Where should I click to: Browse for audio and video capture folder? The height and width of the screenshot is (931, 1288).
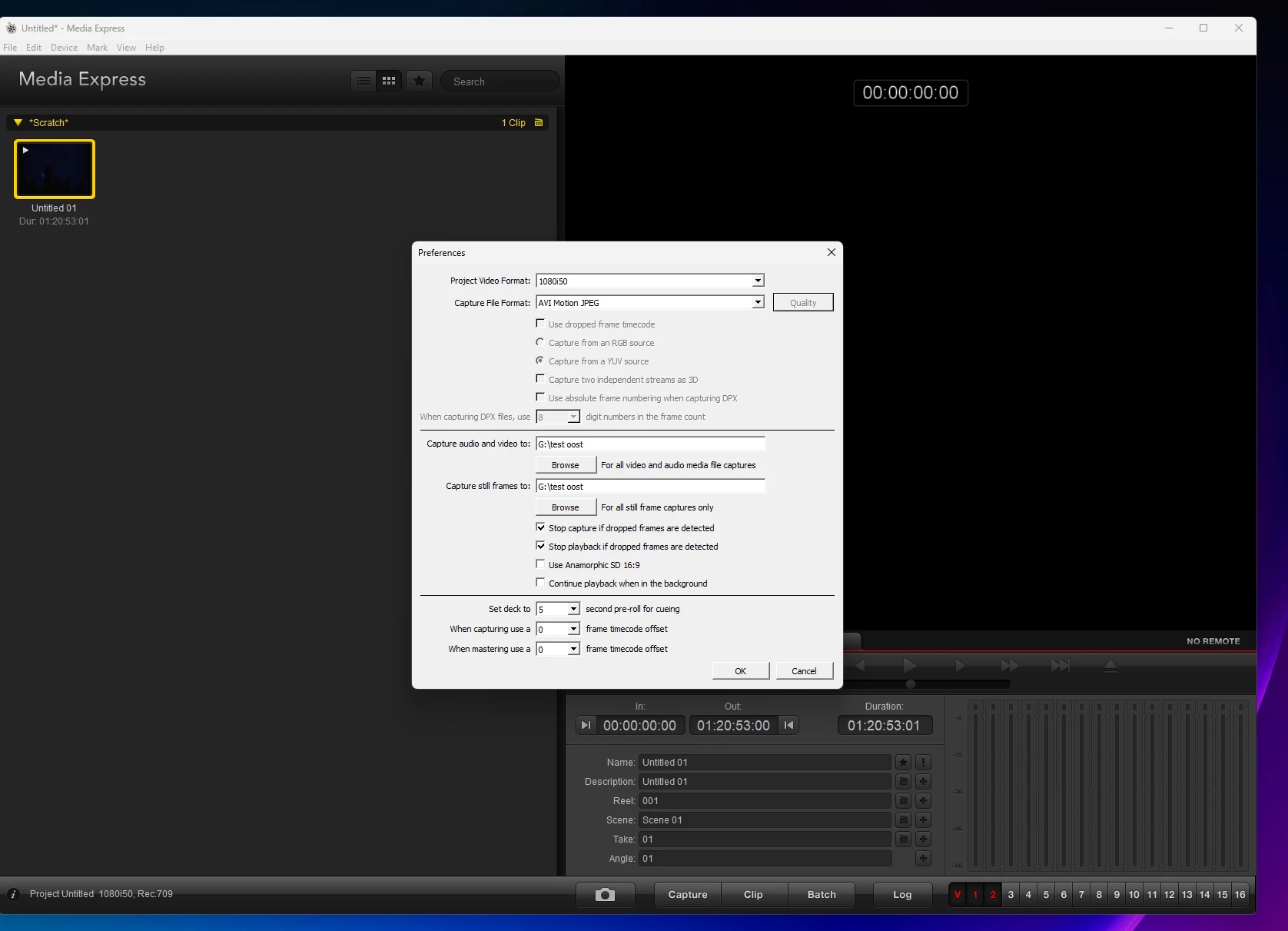pos(566,465)
